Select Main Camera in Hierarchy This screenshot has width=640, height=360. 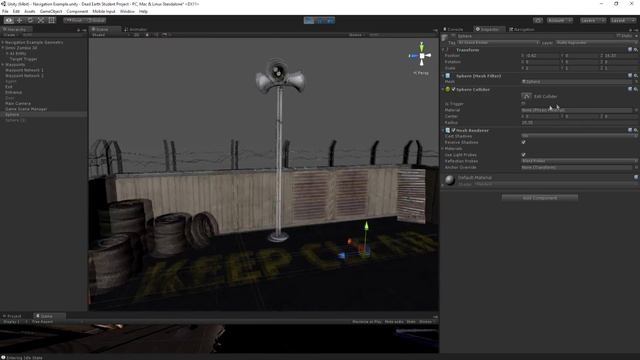pos(18,103)
